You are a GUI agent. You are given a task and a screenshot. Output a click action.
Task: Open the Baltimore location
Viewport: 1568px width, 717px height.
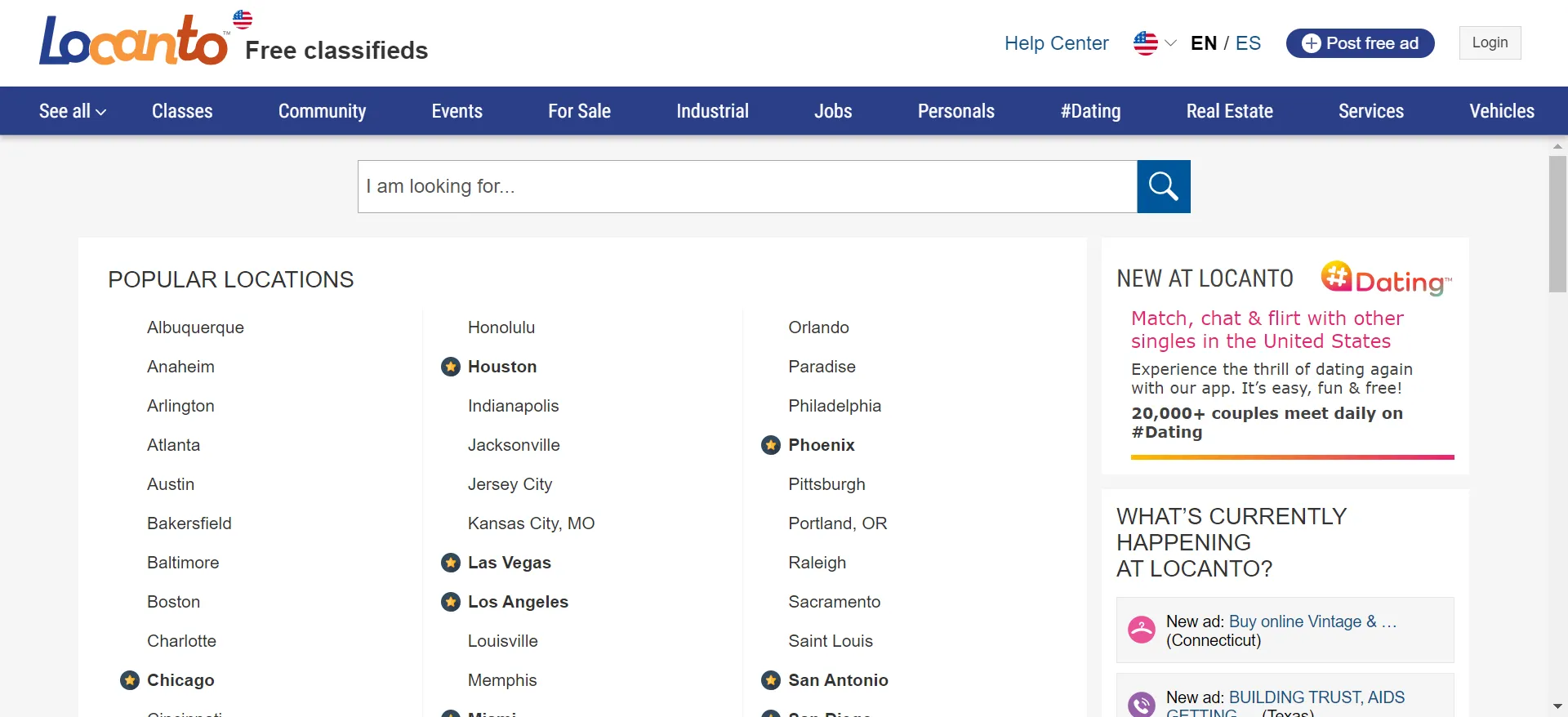pyautogui.click(x=183, y=563)
